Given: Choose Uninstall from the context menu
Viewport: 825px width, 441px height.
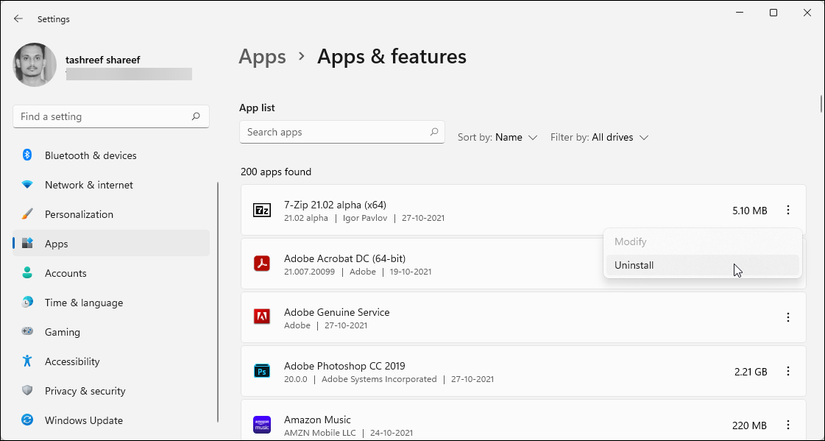Looking at the screenshot, I should [634, 265].
